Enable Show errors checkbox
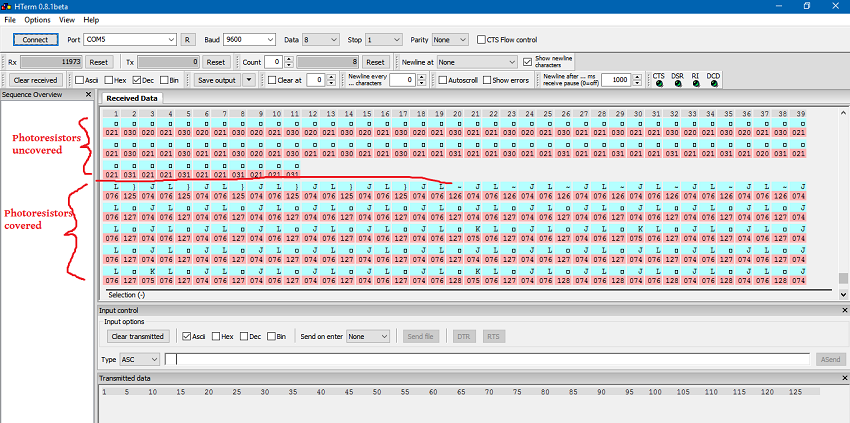Image resolution: width=850 pixels, height=423 pixels. point(487,80)
